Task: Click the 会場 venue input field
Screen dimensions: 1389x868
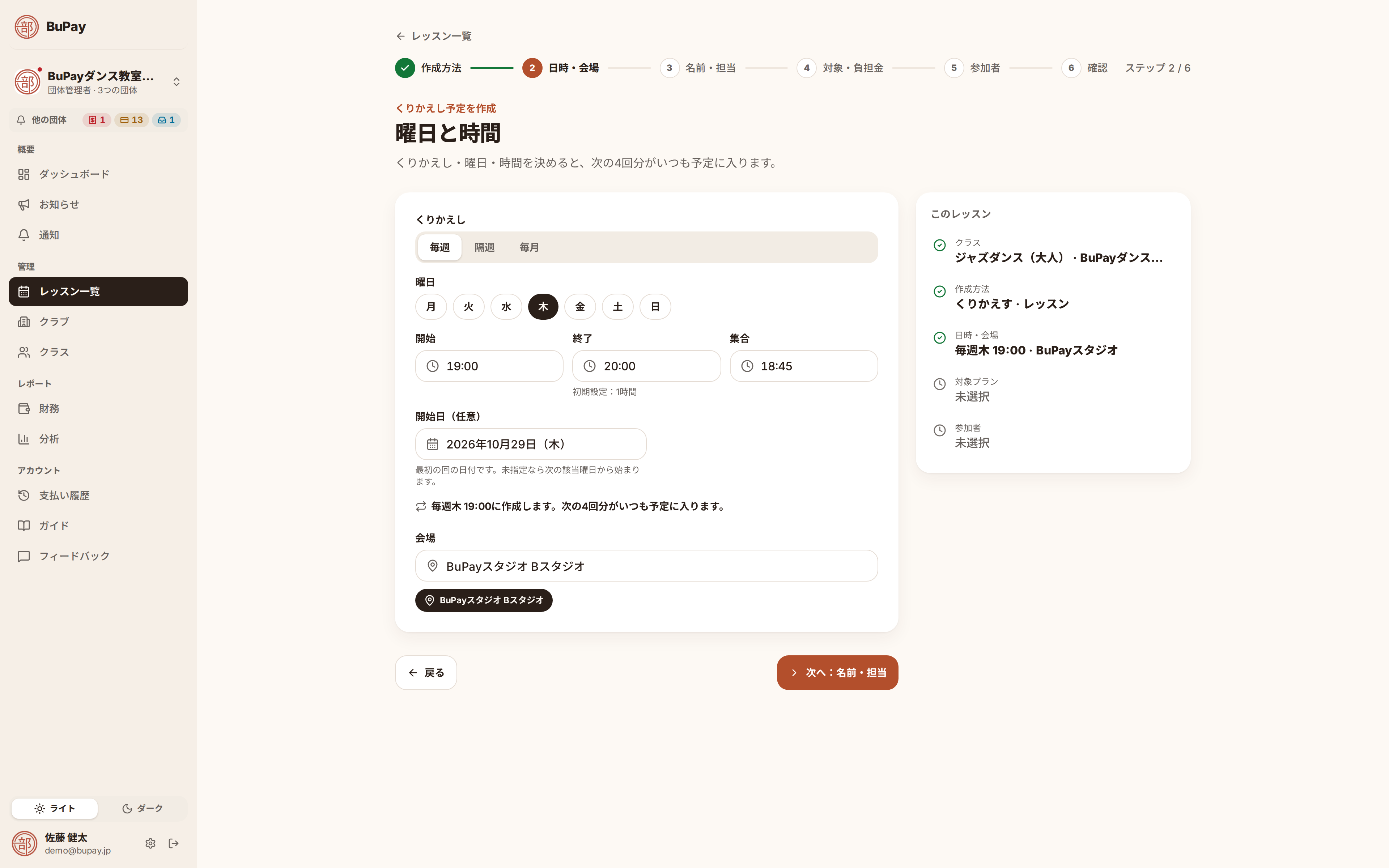Action: coord(646,566)
